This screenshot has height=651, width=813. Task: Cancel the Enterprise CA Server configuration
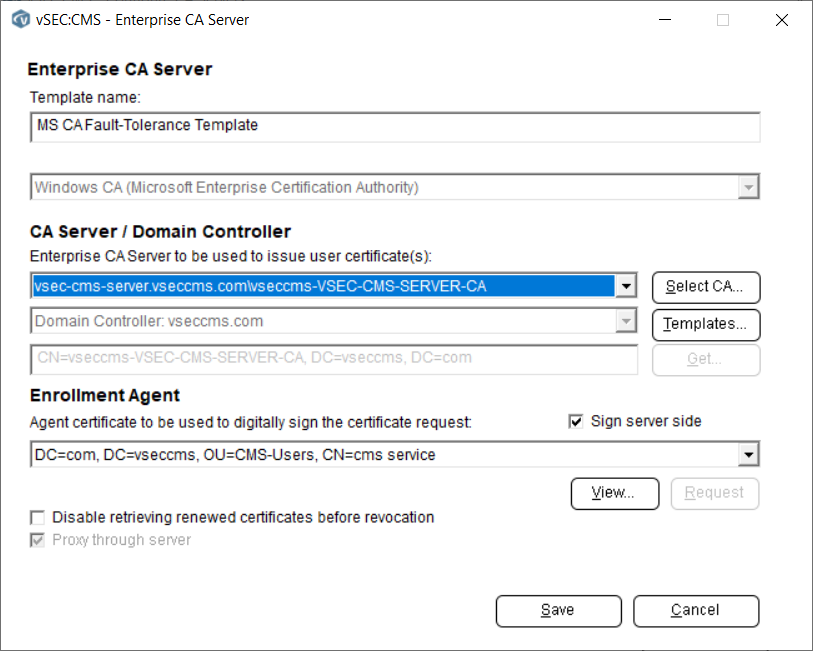pyautogui.click(x=696, y=610)
